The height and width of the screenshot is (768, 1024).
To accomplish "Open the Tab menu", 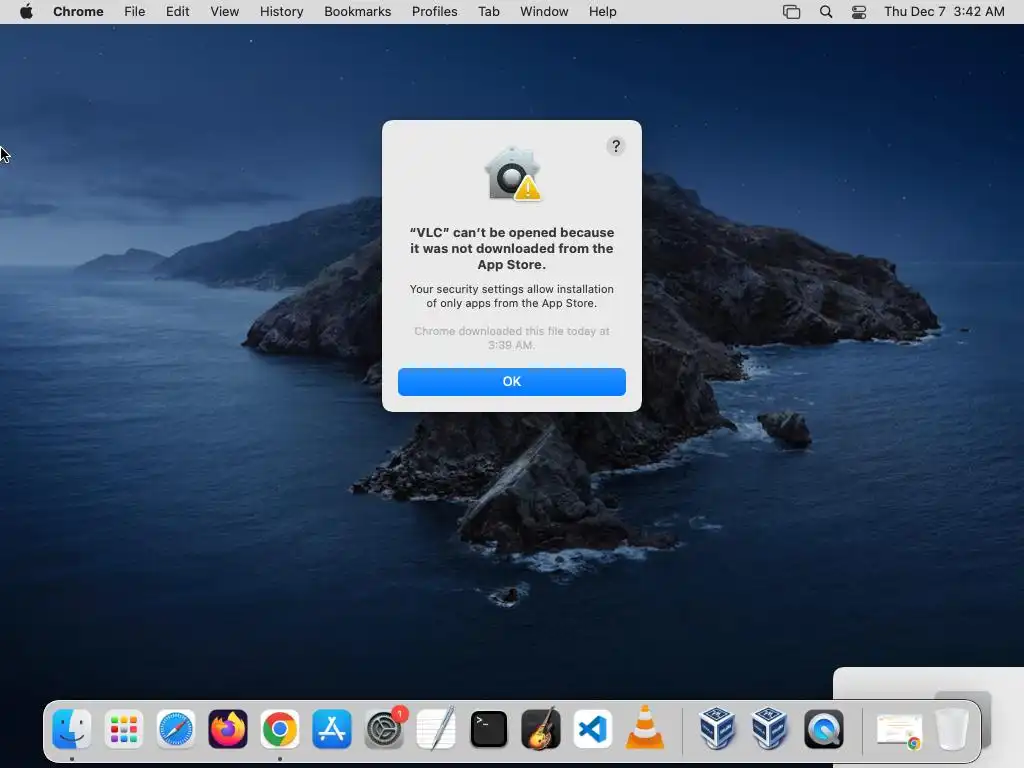I will pyautogui.click(x=488, y=12).
